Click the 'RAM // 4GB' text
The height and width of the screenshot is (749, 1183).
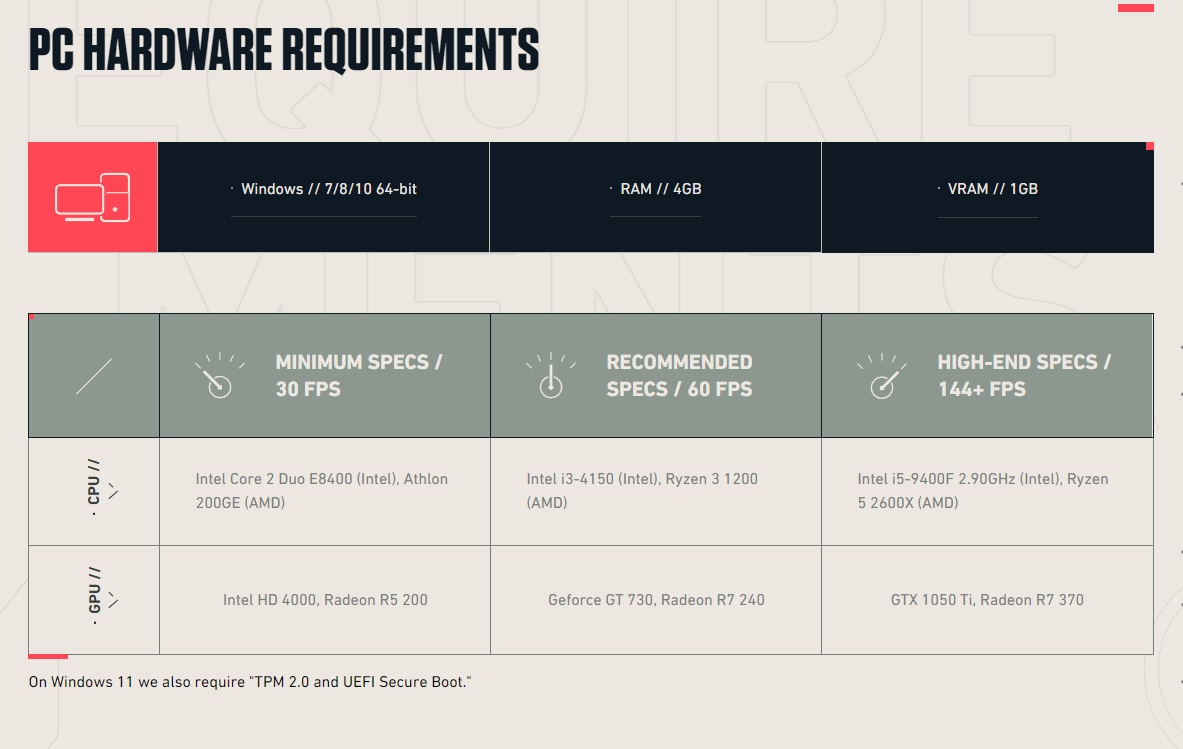pyautogui.click(x=661, y=189)
